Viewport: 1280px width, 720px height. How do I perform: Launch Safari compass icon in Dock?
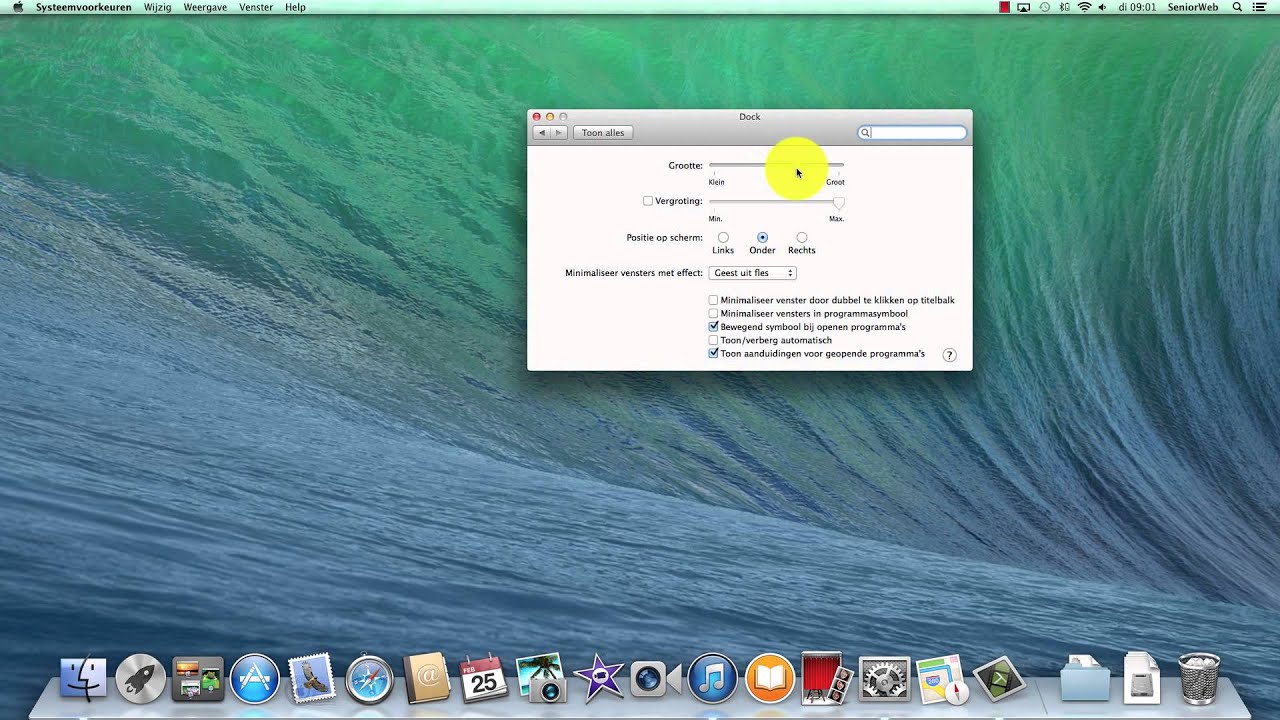(369, 679)
